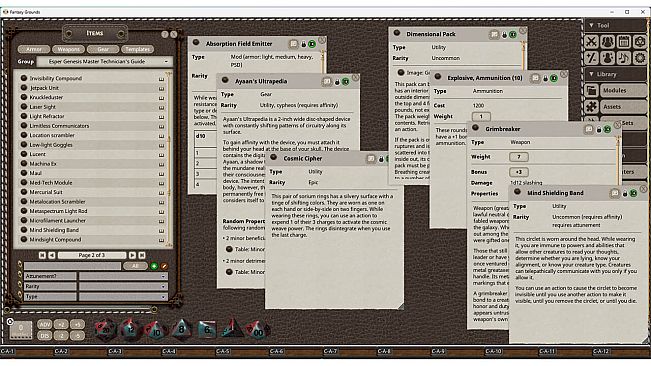
Task: Click green ID icon on Grimbreaker window
Action: pyautogui.click(x=607, y=129)
